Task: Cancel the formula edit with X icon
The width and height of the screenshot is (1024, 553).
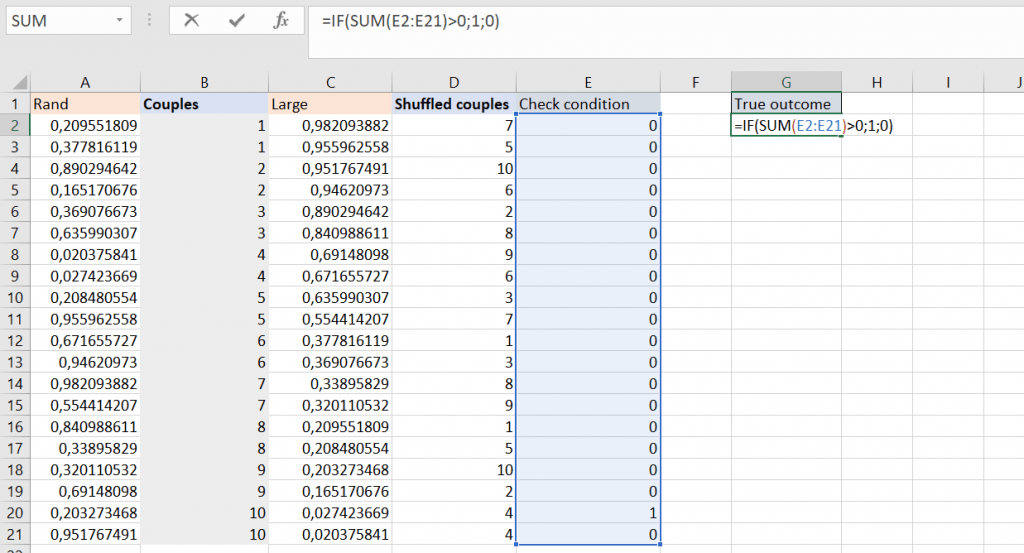Action: pos(192,20)
